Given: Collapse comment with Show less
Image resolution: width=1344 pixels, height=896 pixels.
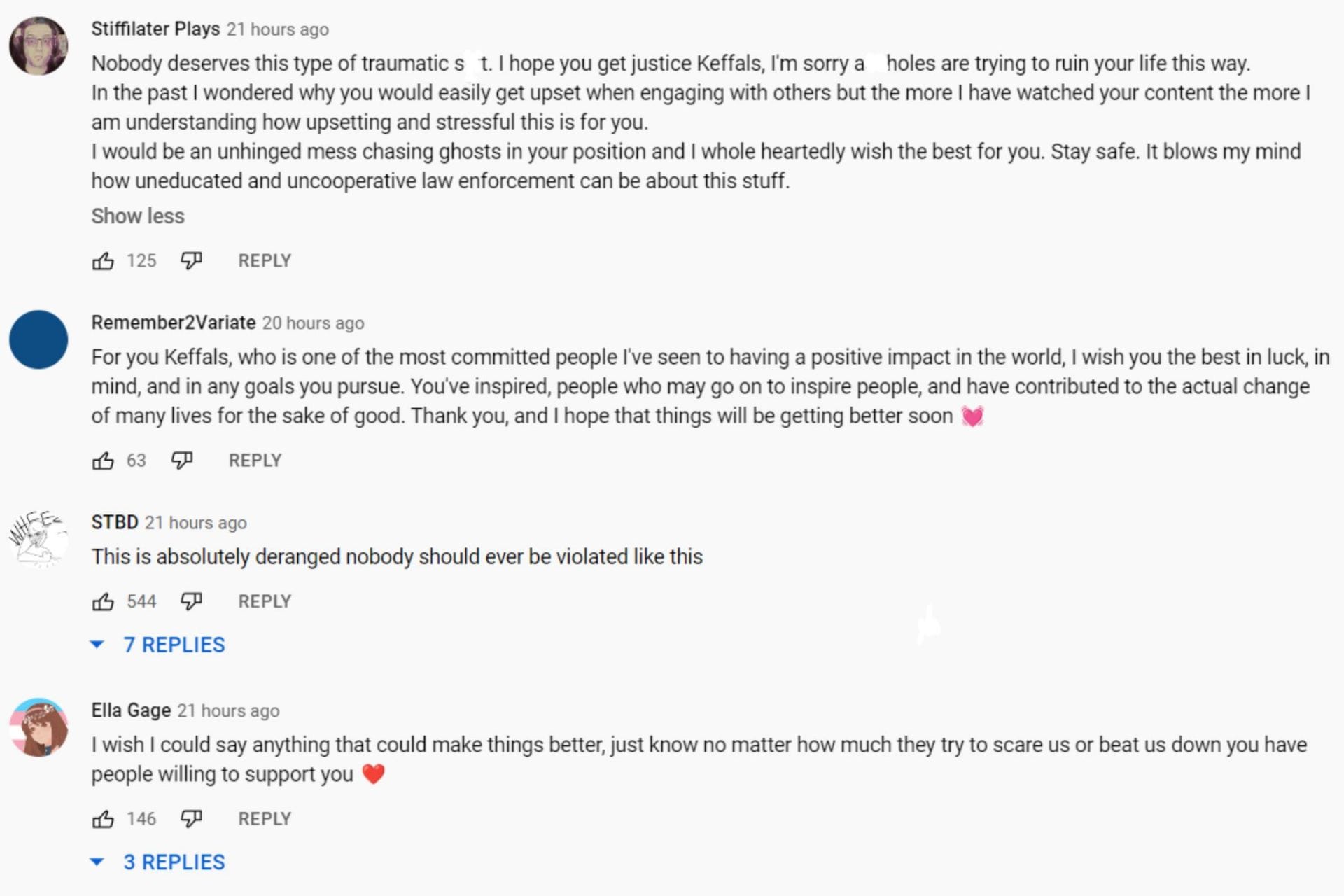Looking at the screenshot, I should [x=138, y=216].
